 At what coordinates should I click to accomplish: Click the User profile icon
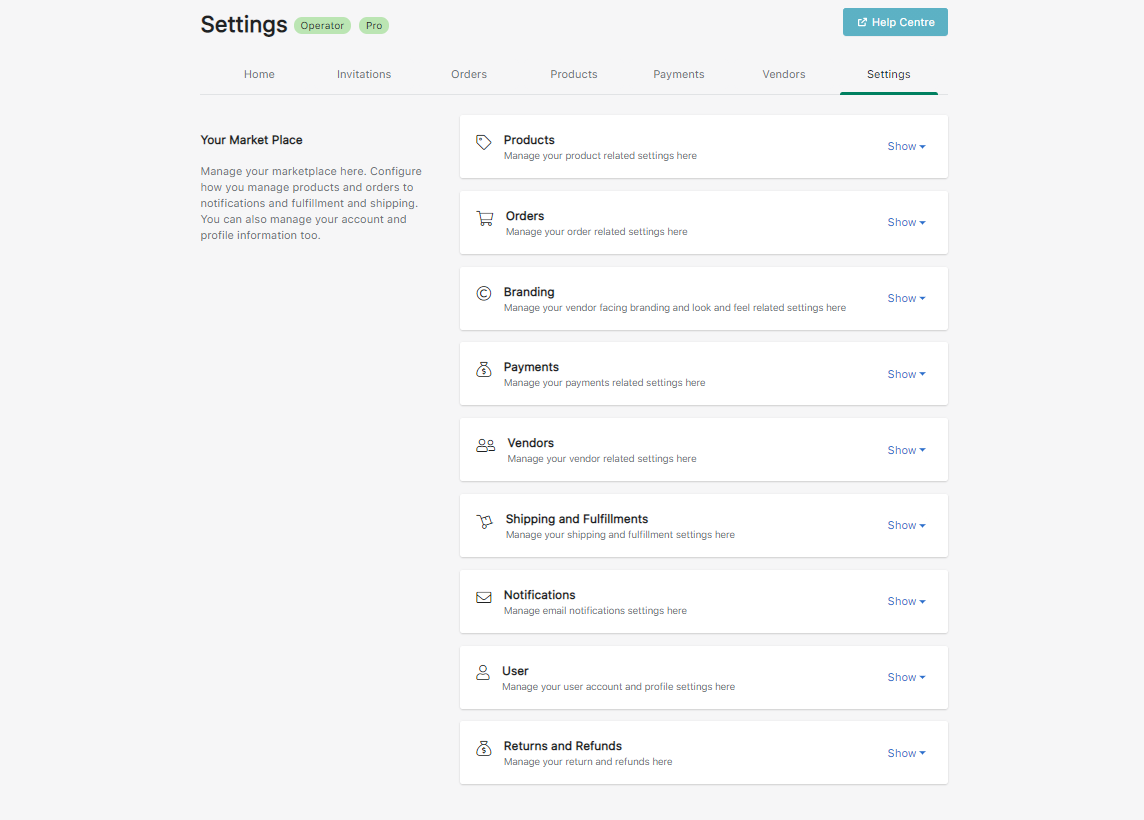483,673
